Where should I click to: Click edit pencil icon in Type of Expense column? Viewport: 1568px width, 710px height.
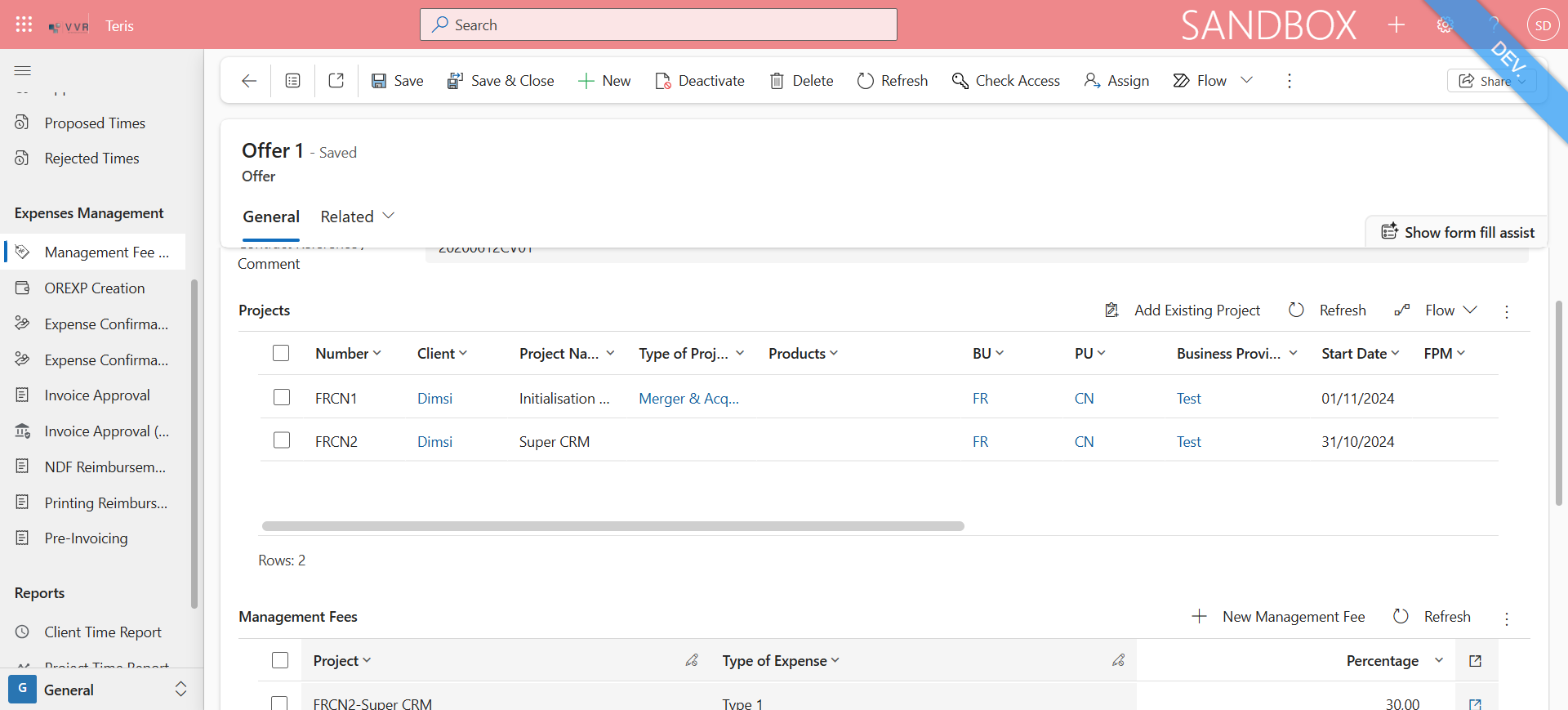(1118, 660)
